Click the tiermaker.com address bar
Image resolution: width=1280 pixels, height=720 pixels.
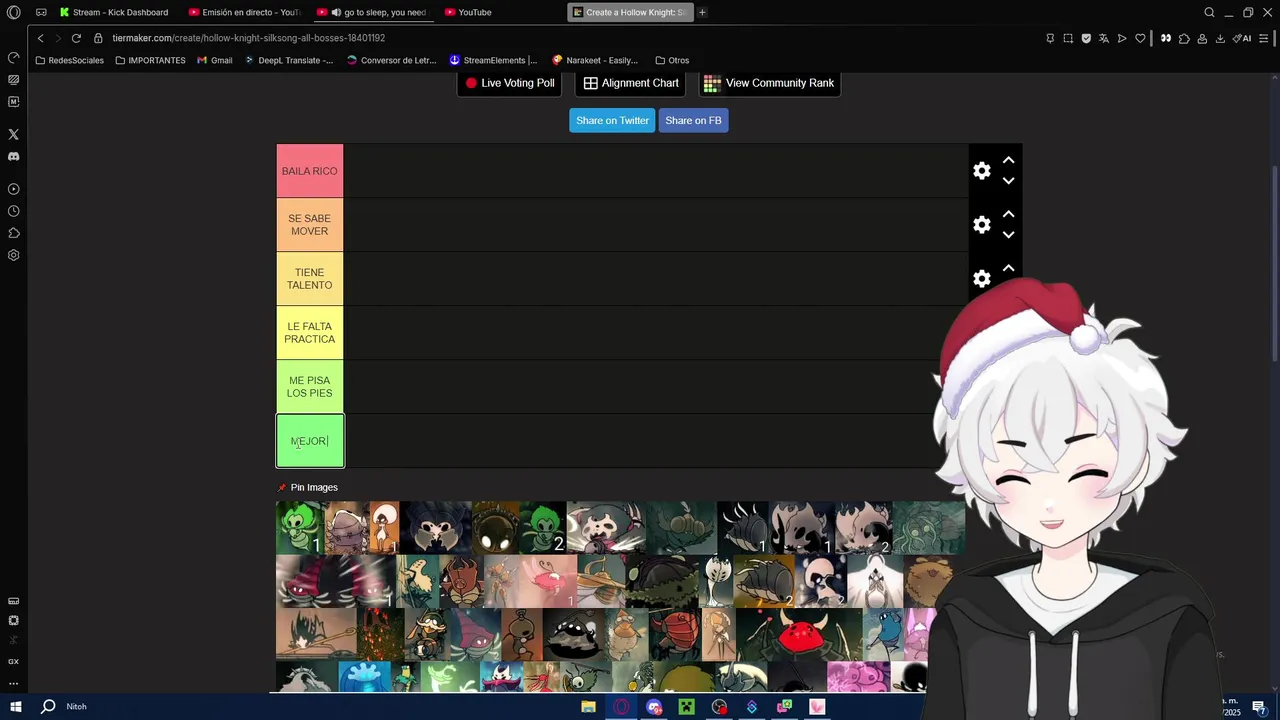point(248,38)
